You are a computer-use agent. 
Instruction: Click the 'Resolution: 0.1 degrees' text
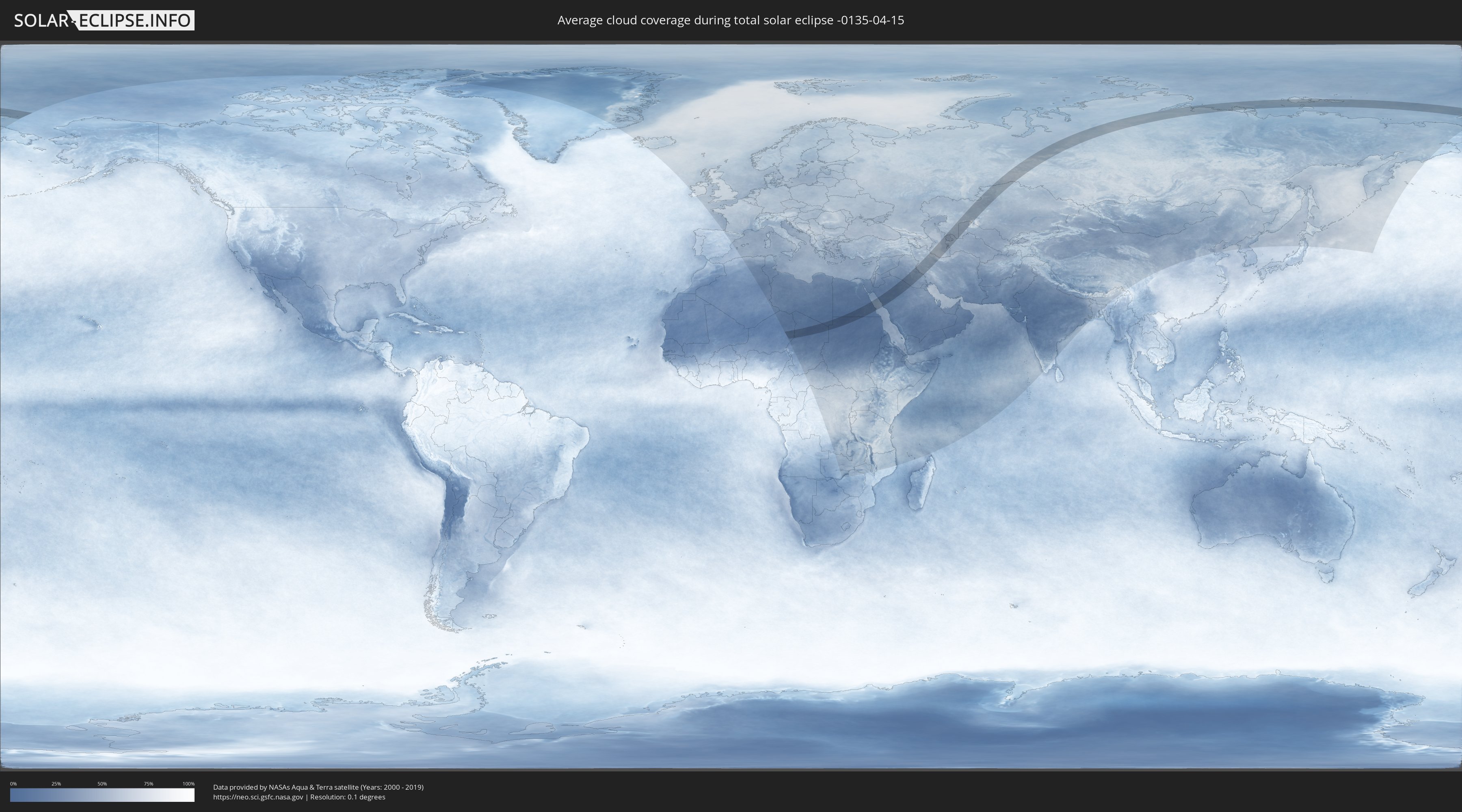(x=347, y=797)
